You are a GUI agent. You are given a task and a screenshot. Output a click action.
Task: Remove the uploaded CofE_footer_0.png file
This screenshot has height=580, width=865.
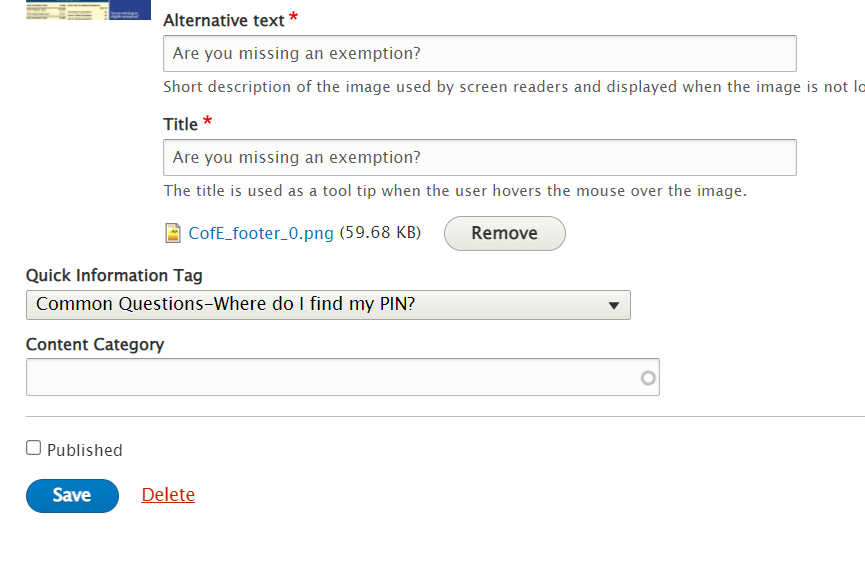pos(504,233)
